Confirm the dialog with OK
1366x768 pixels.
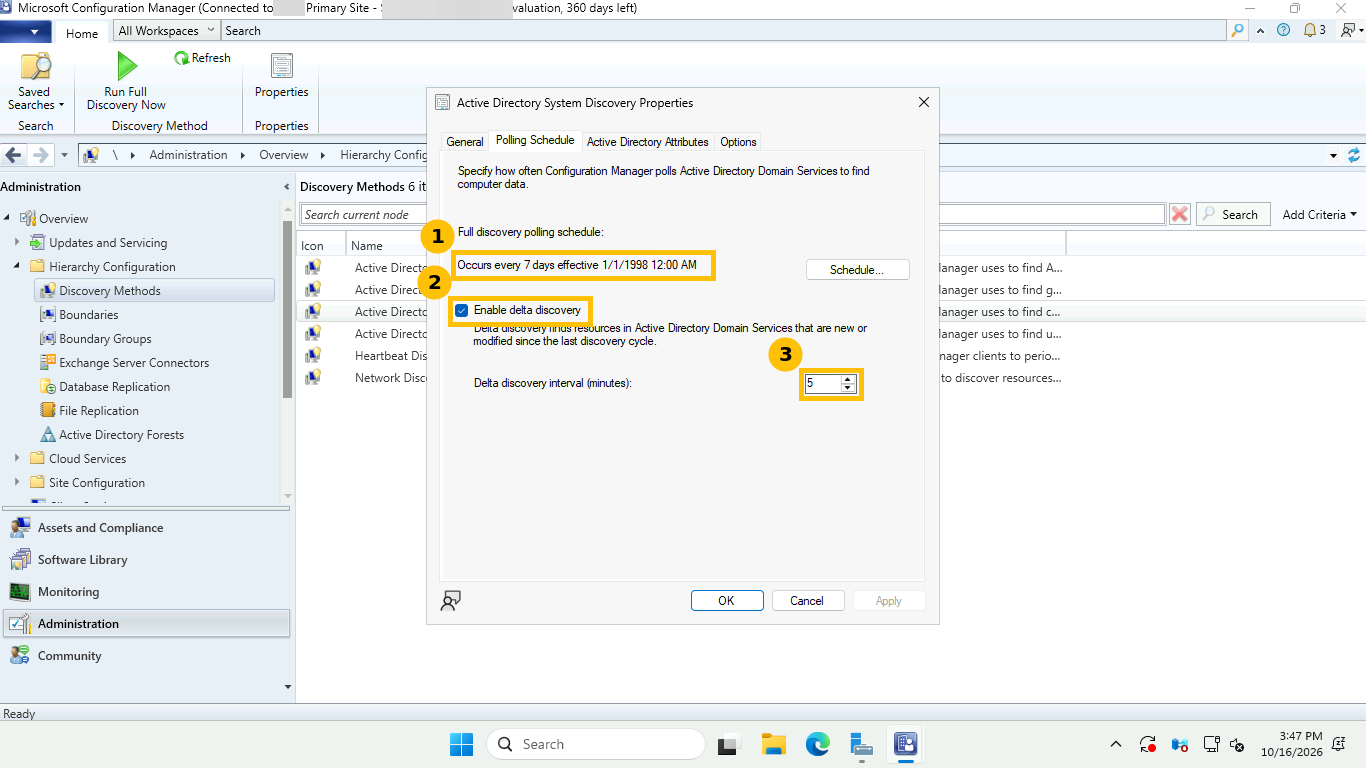[727, 601]
